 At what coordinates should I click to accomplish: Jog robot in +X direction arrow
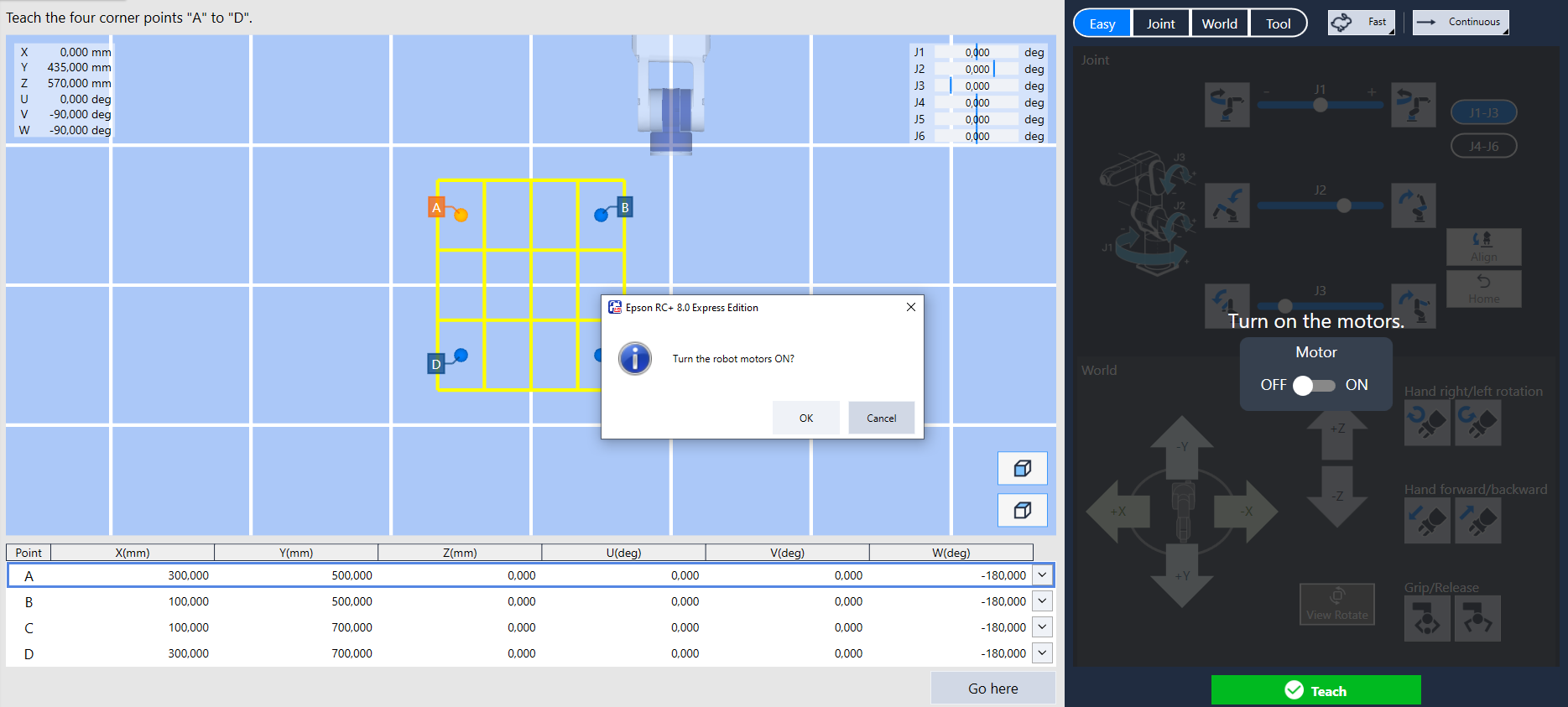click(x=1118, y=511)
